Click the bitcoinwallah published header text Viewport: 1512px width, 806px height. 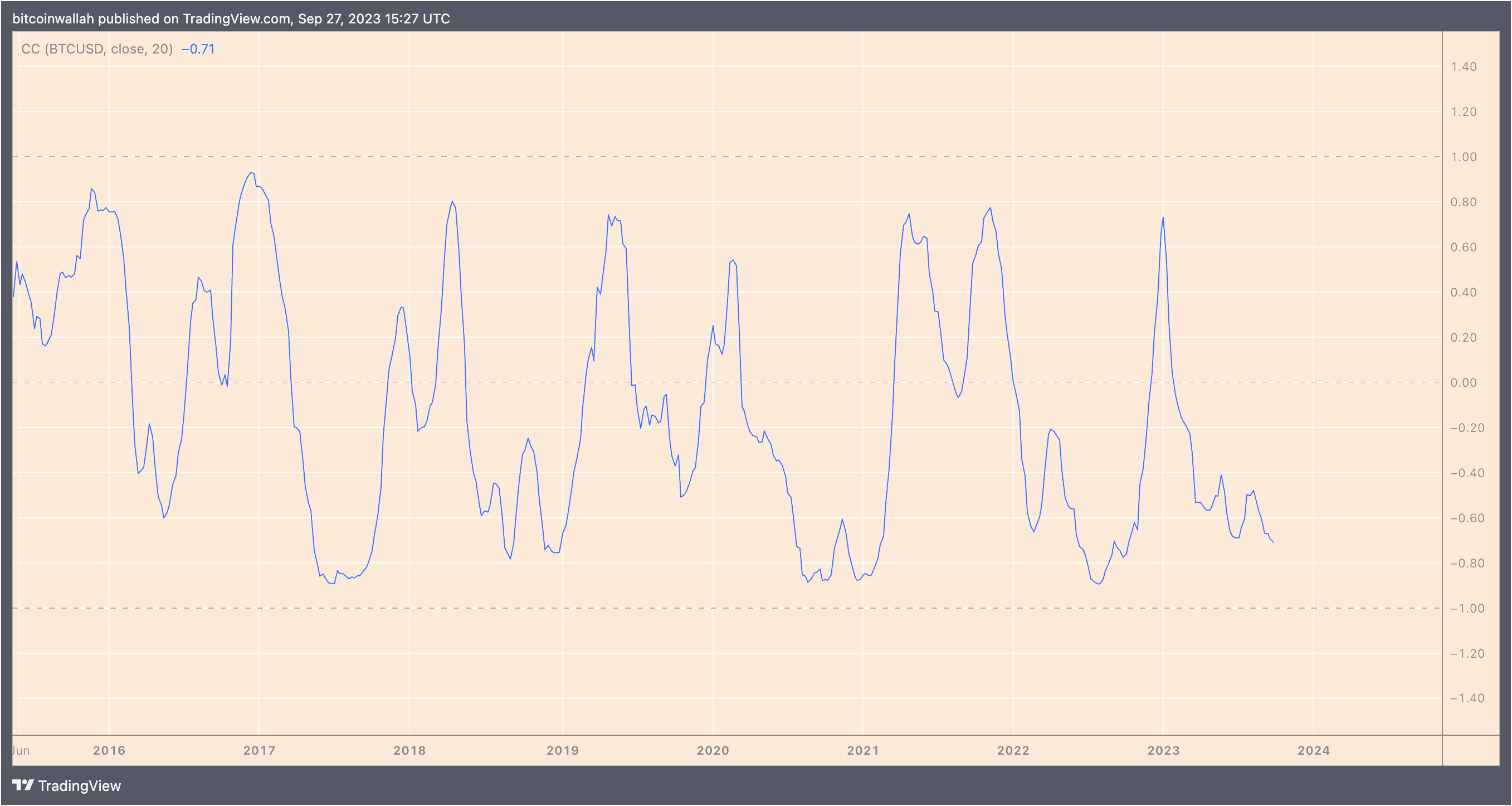(x=231, y=19)
